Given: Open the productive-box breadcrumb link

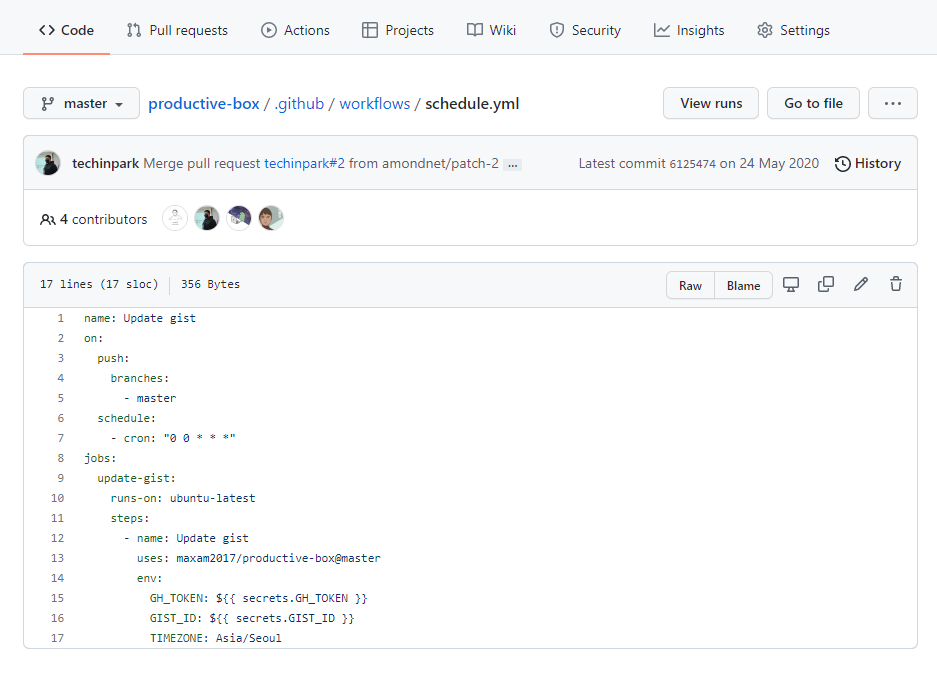Looking at the screenshot, I should [204, 103].
